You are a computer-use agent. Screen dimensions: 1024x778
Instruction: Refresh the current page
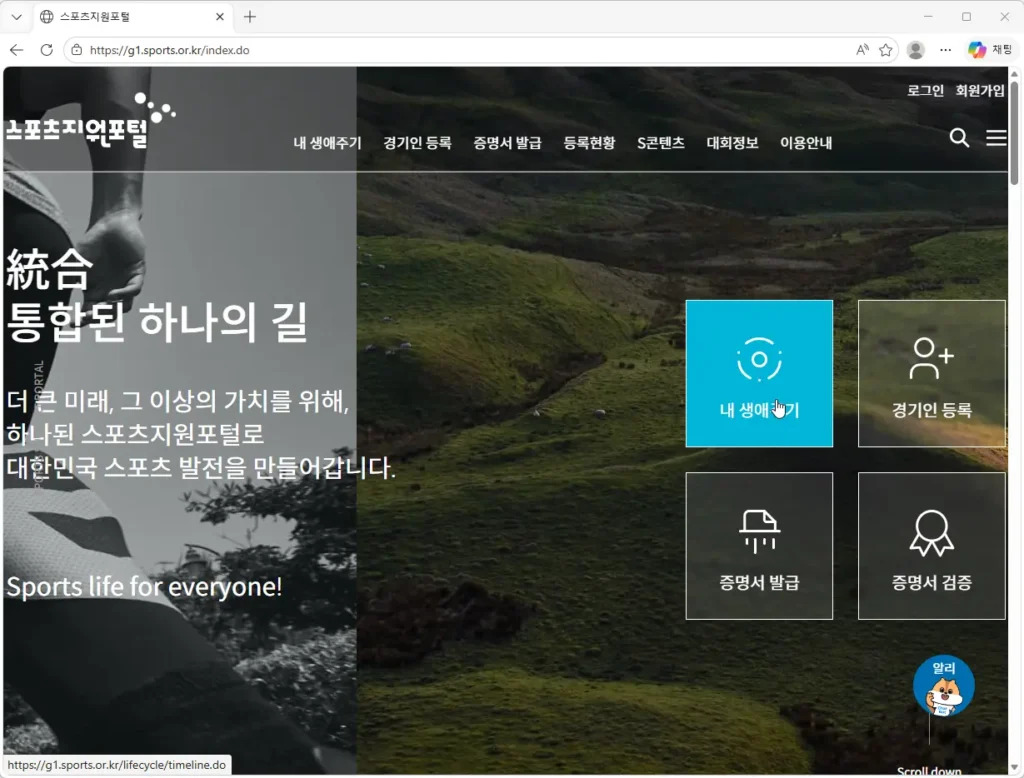coord(46,50)
